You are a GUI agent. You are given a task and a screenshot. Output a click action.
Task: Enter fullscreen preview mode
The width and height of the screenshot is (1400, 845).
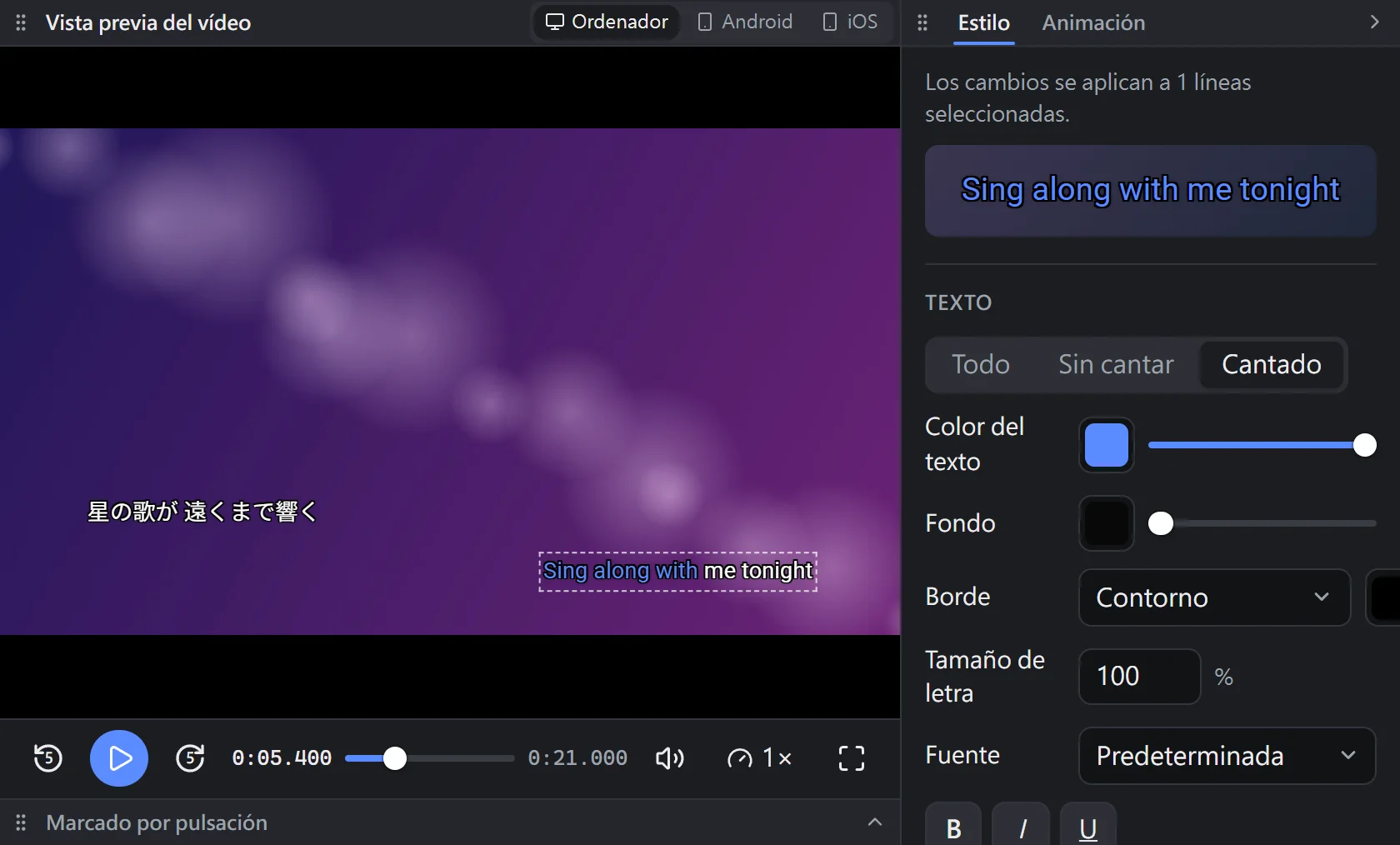pos(851,758)
